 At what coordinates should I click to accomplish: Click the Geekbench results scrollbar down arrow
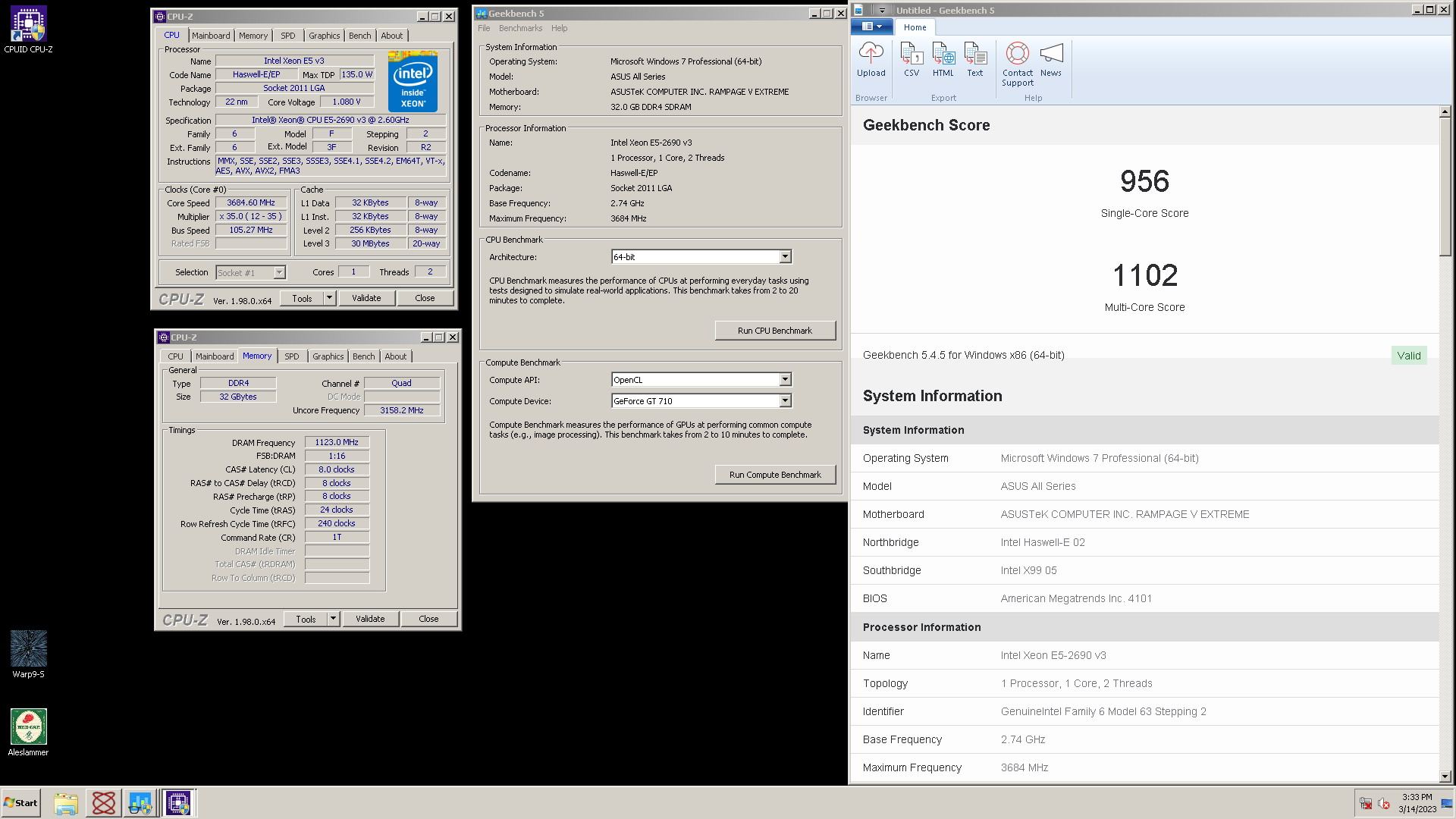tap(1445, 777)
